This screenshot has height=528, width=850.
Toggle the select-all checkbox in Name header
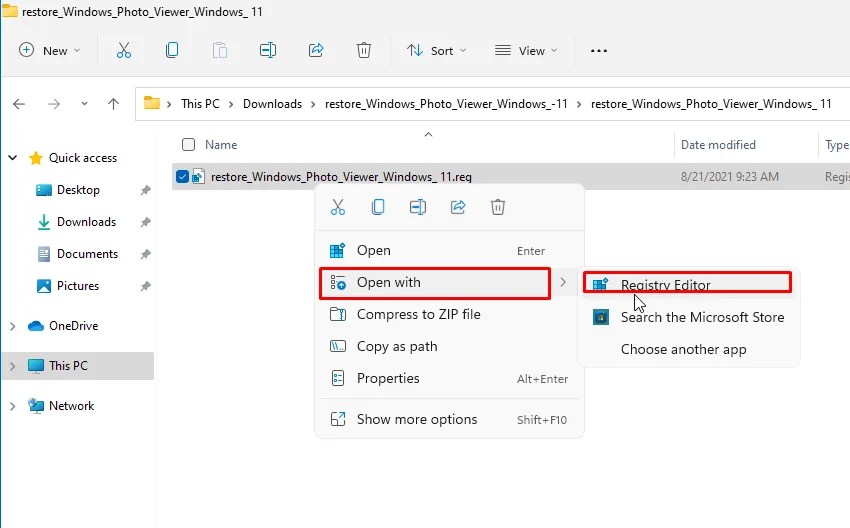[x=188, y=144]
